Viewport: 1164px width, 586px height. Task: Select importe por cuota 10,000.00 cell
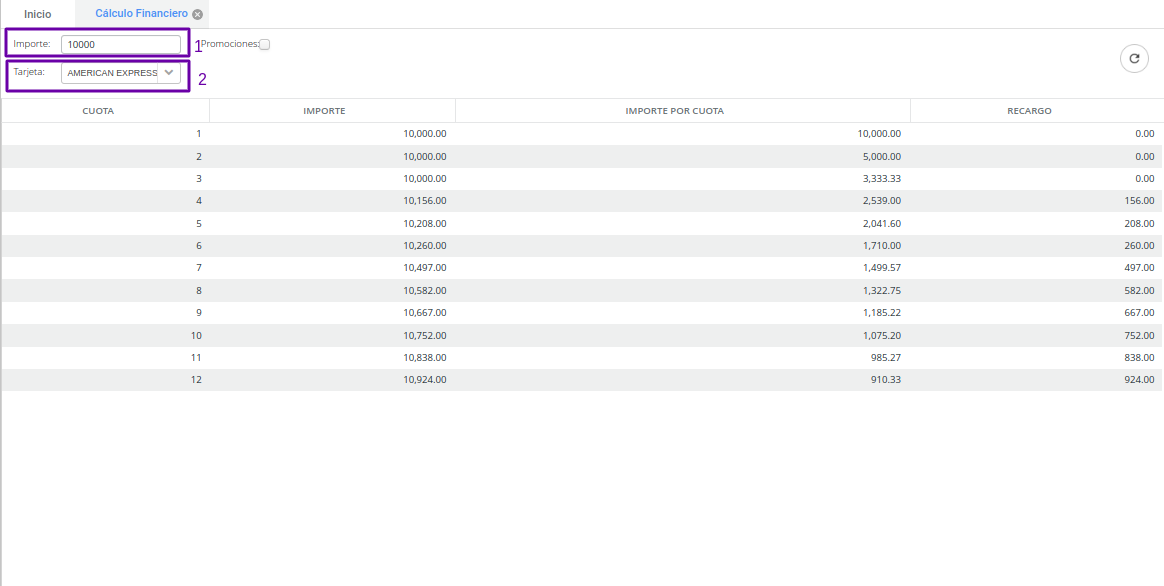(x=683, y=134)
